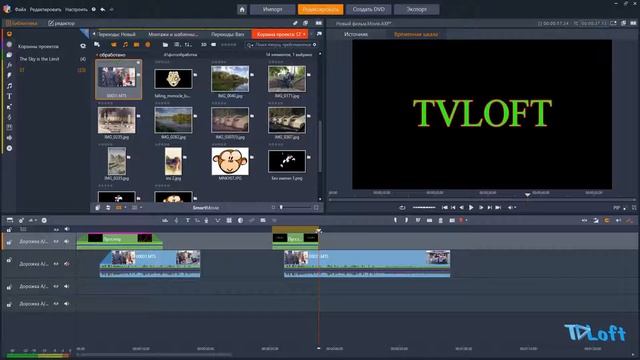Play the preview
The height and width of the screenshot is (360, 640).
(x=471, y=208)
